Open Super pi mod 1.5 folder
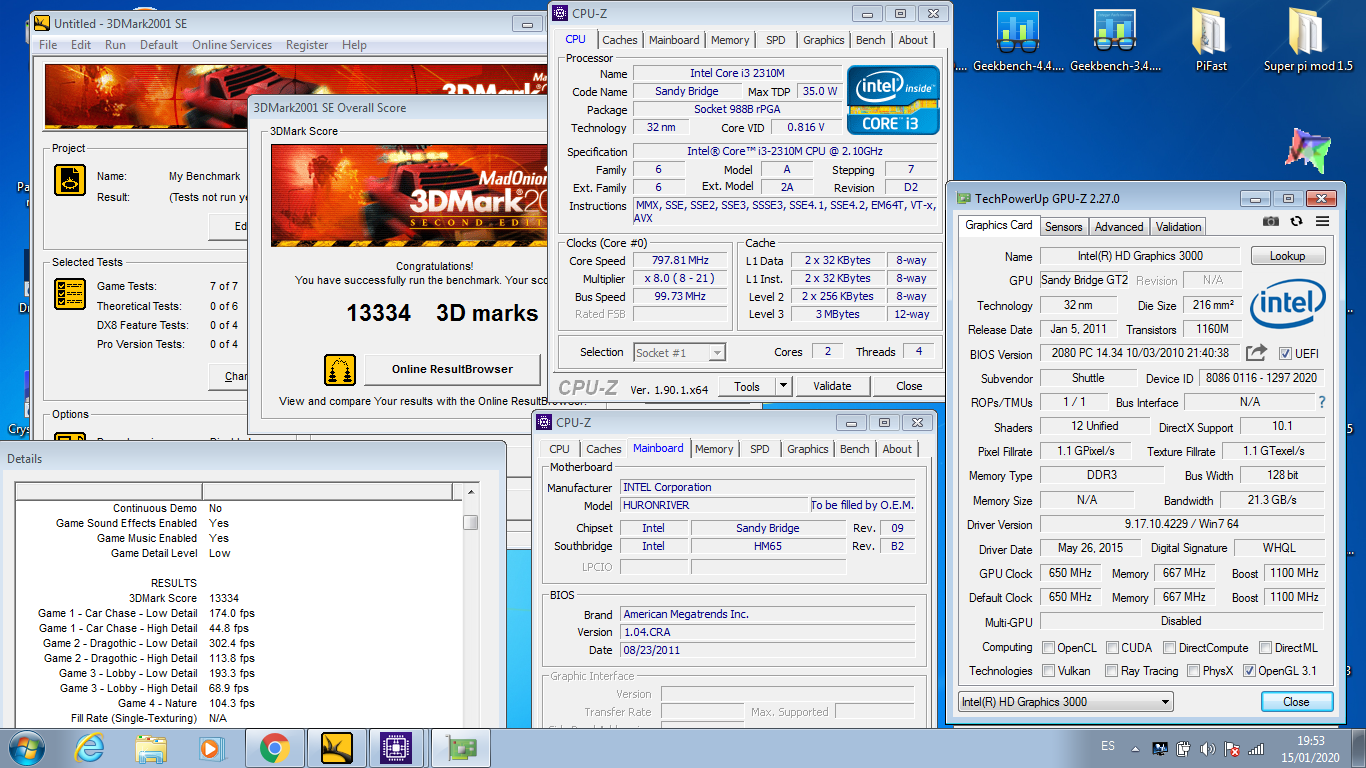 tap(1308, 42)
